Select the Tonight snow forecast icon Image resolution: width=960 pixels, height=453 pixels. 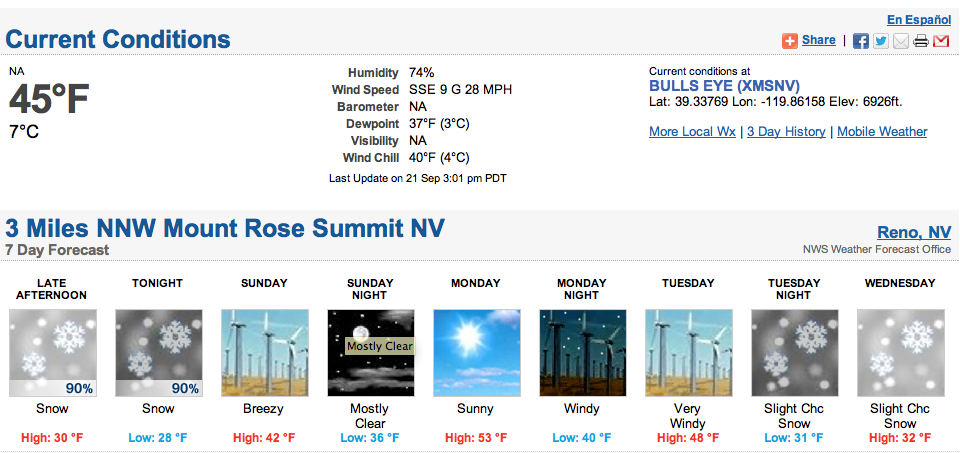tap(159, 353)
